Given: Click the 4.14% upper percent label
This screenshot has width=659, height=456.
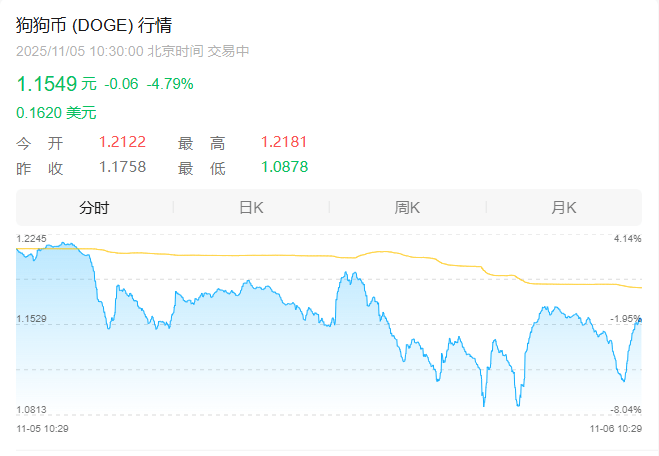Looking at the screenshot, I should coord(628,238).
